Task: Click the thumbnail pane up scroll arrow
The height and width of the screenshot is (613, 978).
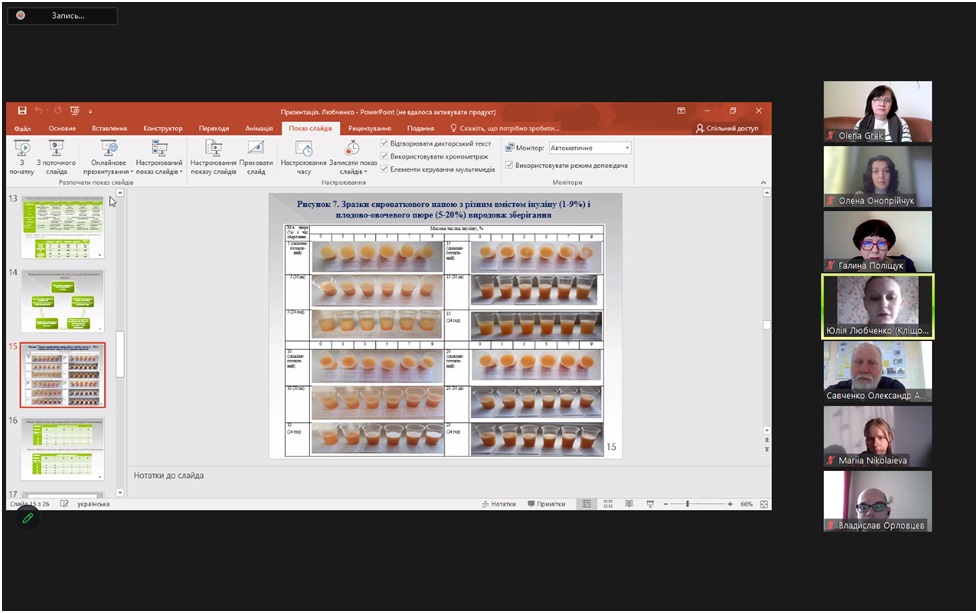Action: (120, 193)
